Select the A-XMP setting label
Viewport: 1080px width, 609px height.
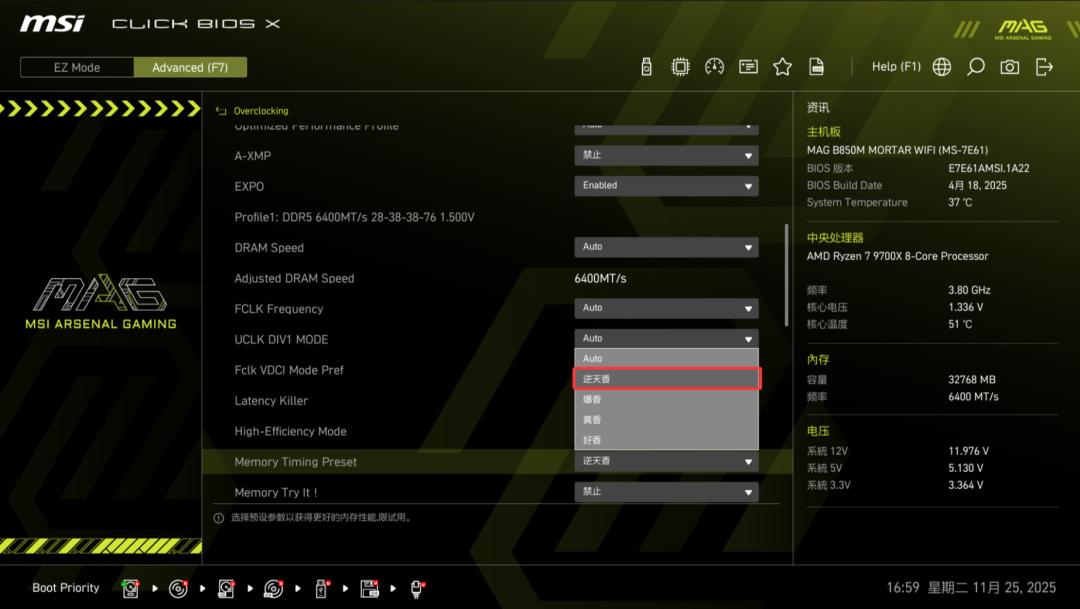pyautogui.click(x=253, y=156)
